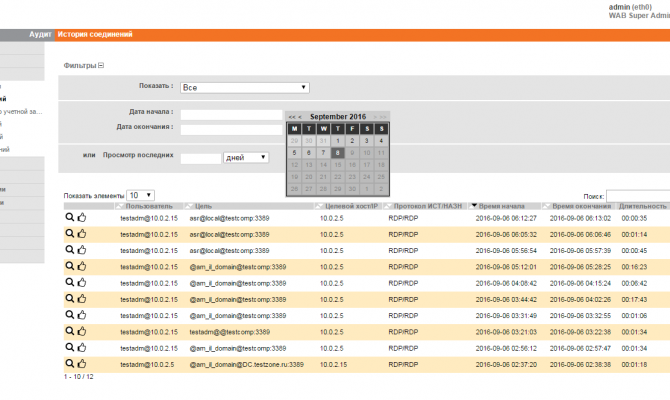670x400 pixels.
Task: Sort table by Протокол ИСТ/НАЗН column
Action: click(425, 206)
